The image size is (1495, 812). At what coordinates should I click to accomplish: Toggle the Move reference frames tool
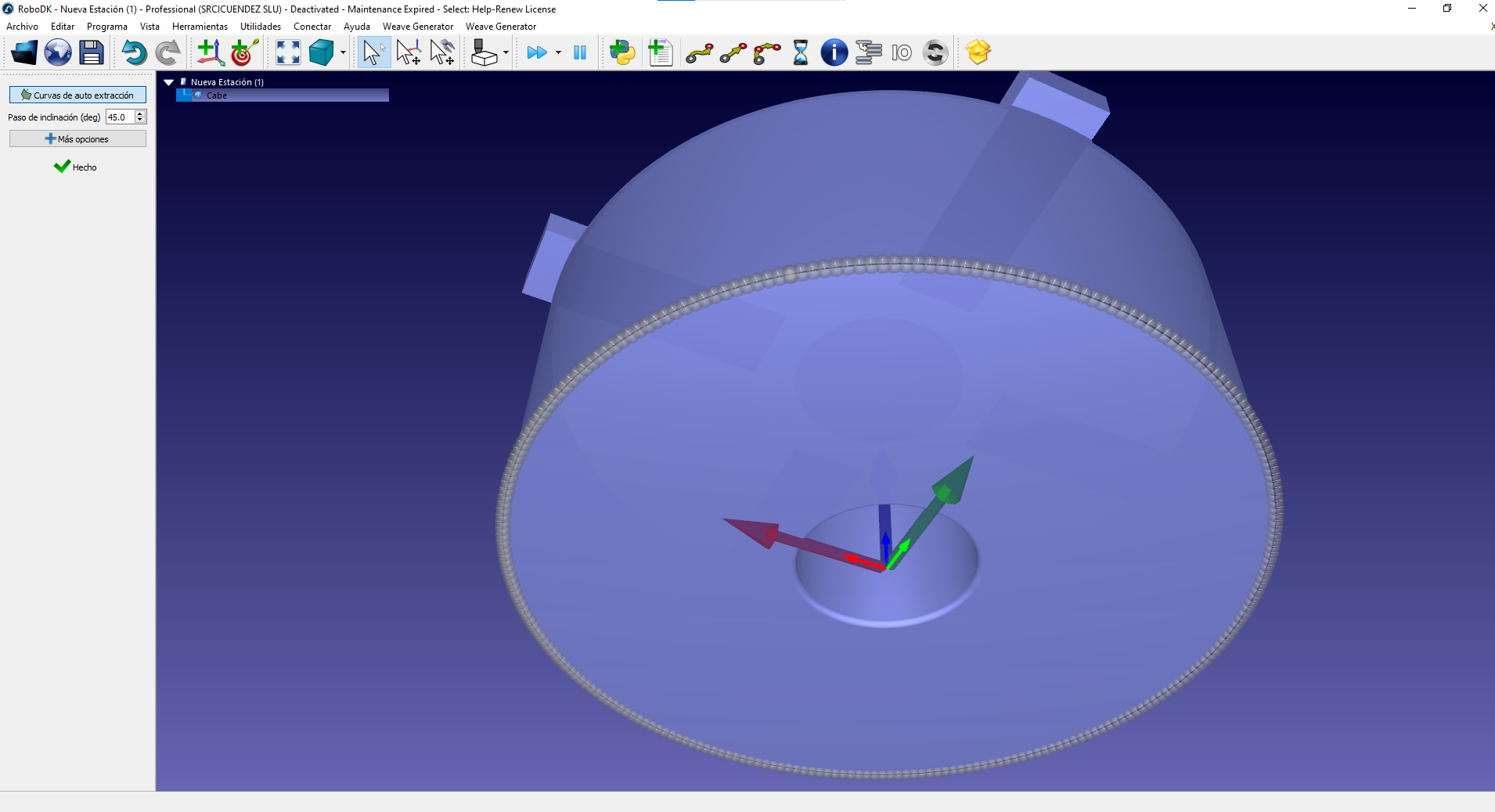[408, 52]
